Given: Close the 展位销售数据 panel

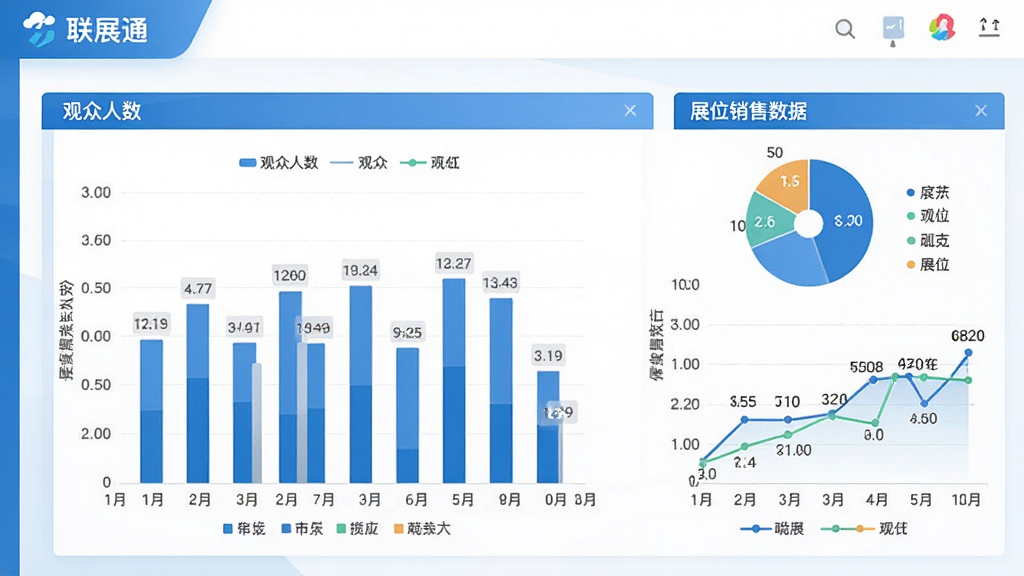Looking at the screenshot, I should [981, 110].
